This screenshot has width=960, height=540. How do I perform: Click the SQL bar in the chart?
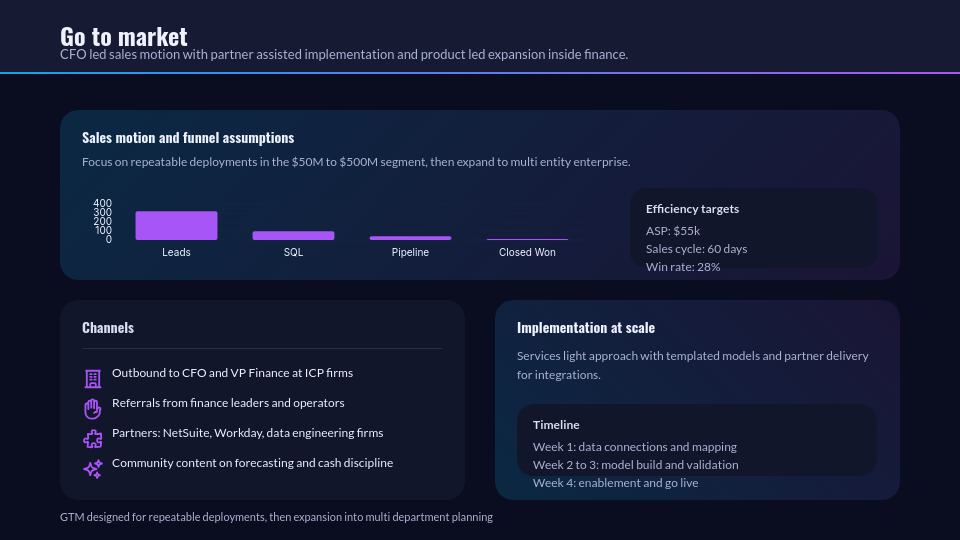point(293,235)
